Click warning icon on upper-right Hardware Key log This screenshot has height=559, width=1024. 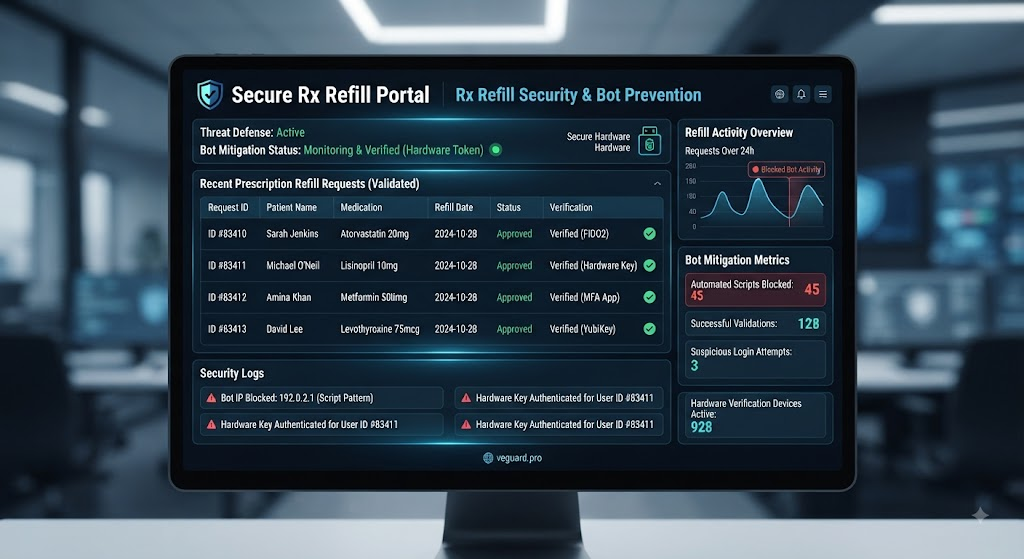(x=466, y=398)
